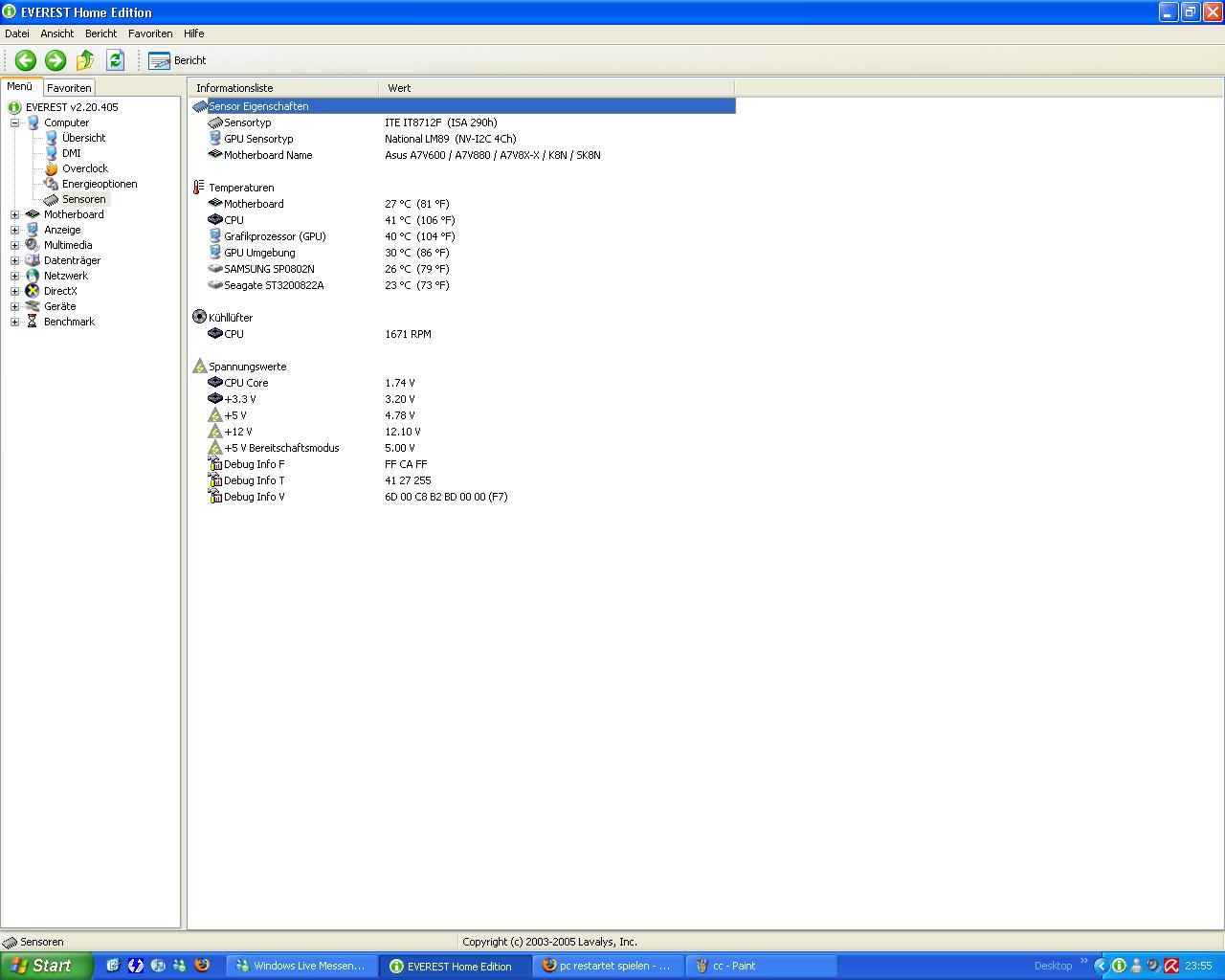The height and width of the screenshot is (980, 1225).
Task: Select the Seagate ST3200822A drive row
Action: coord(463,285)
